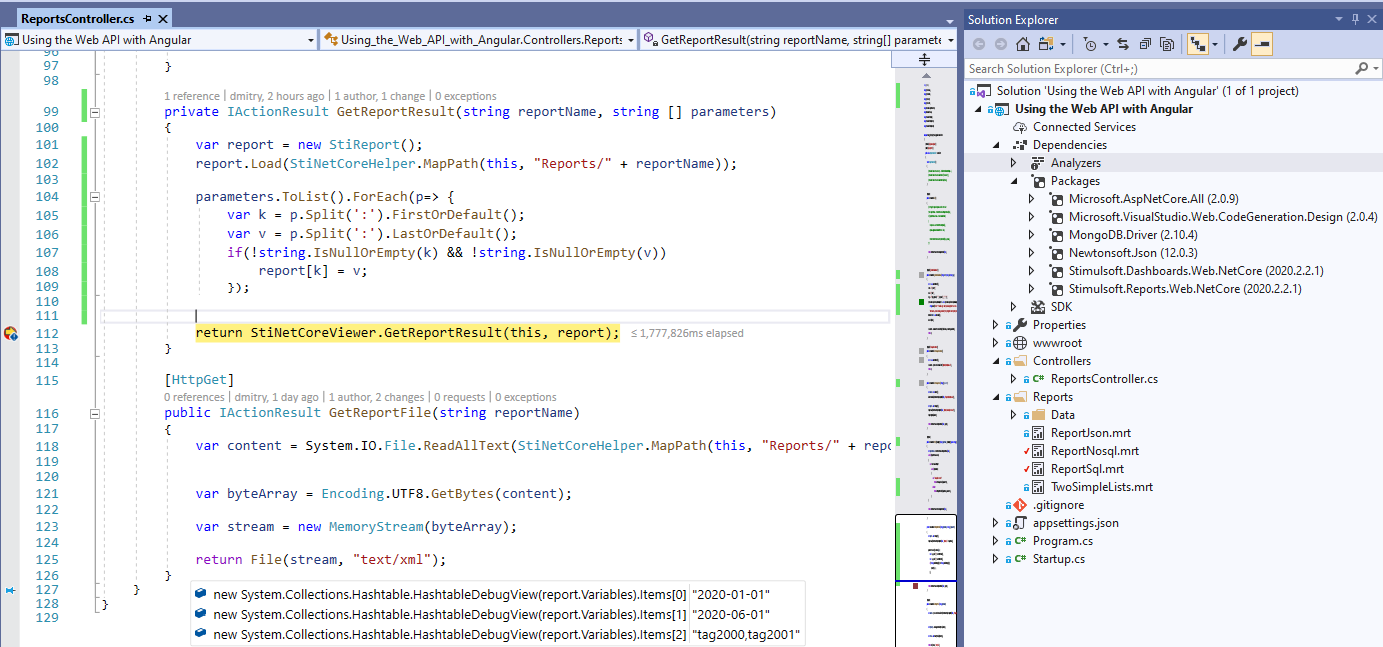Image resolution: width=1383 pixels, height=647 pixels.
Task: Open ReportsController.cs in Solution Explorer
Action: tap(1104, 379)
